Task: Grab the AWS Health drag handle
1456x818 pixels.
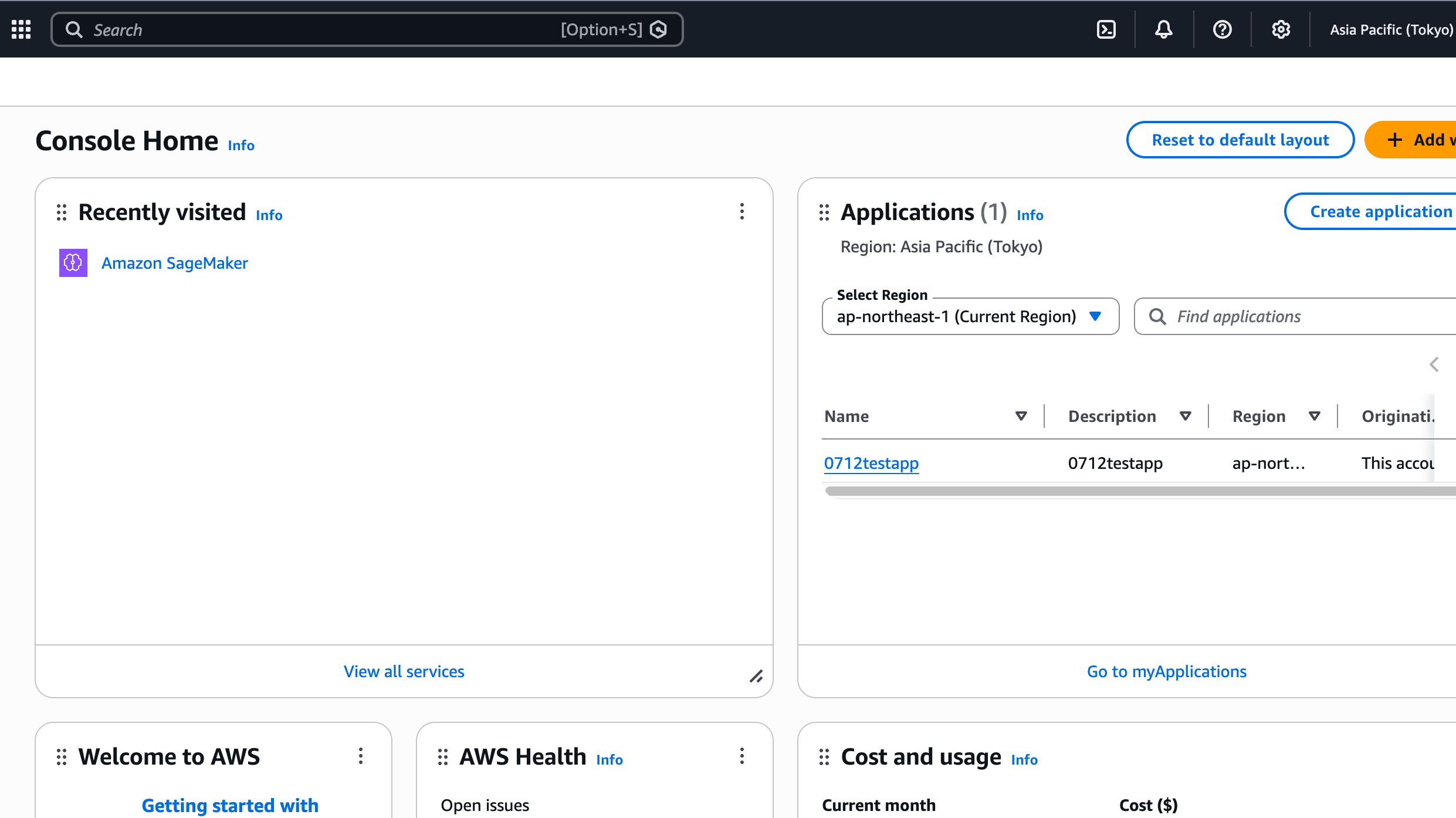Action: pyautogui.click(x=443, y=757)
